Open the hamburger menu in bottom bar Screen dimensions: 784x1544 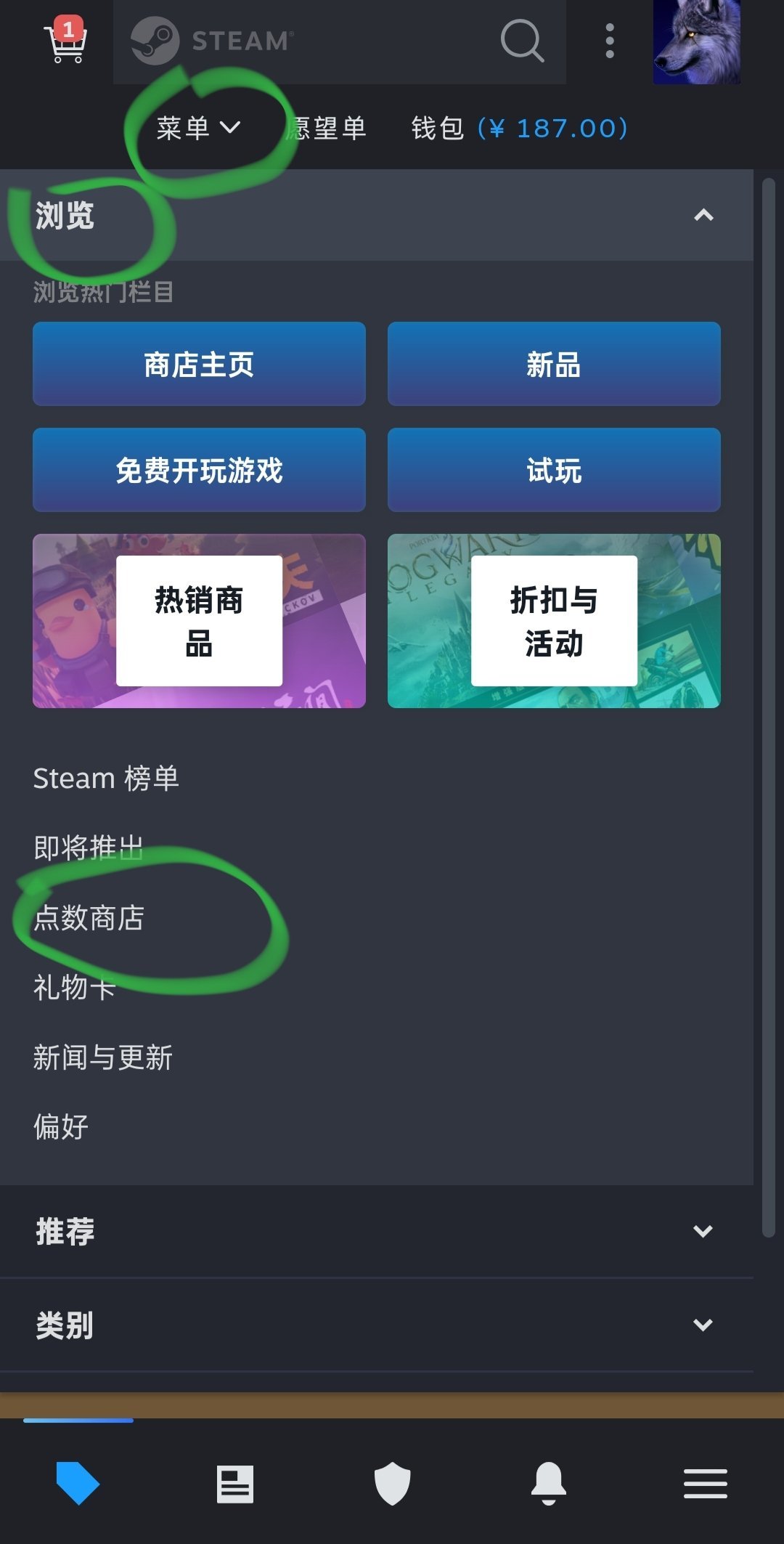point(706,1484)
